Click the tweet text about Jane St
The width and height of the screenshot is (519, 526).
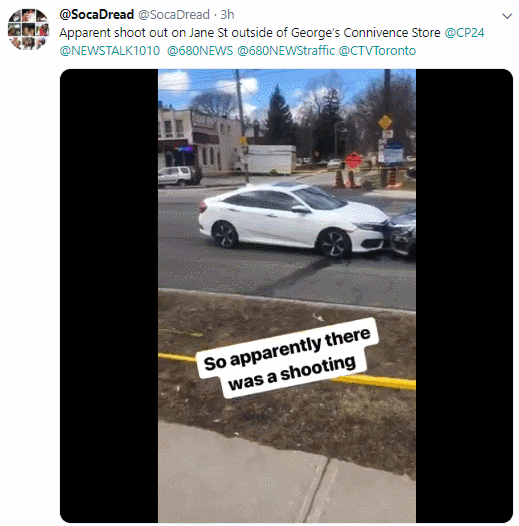[250, 33]
